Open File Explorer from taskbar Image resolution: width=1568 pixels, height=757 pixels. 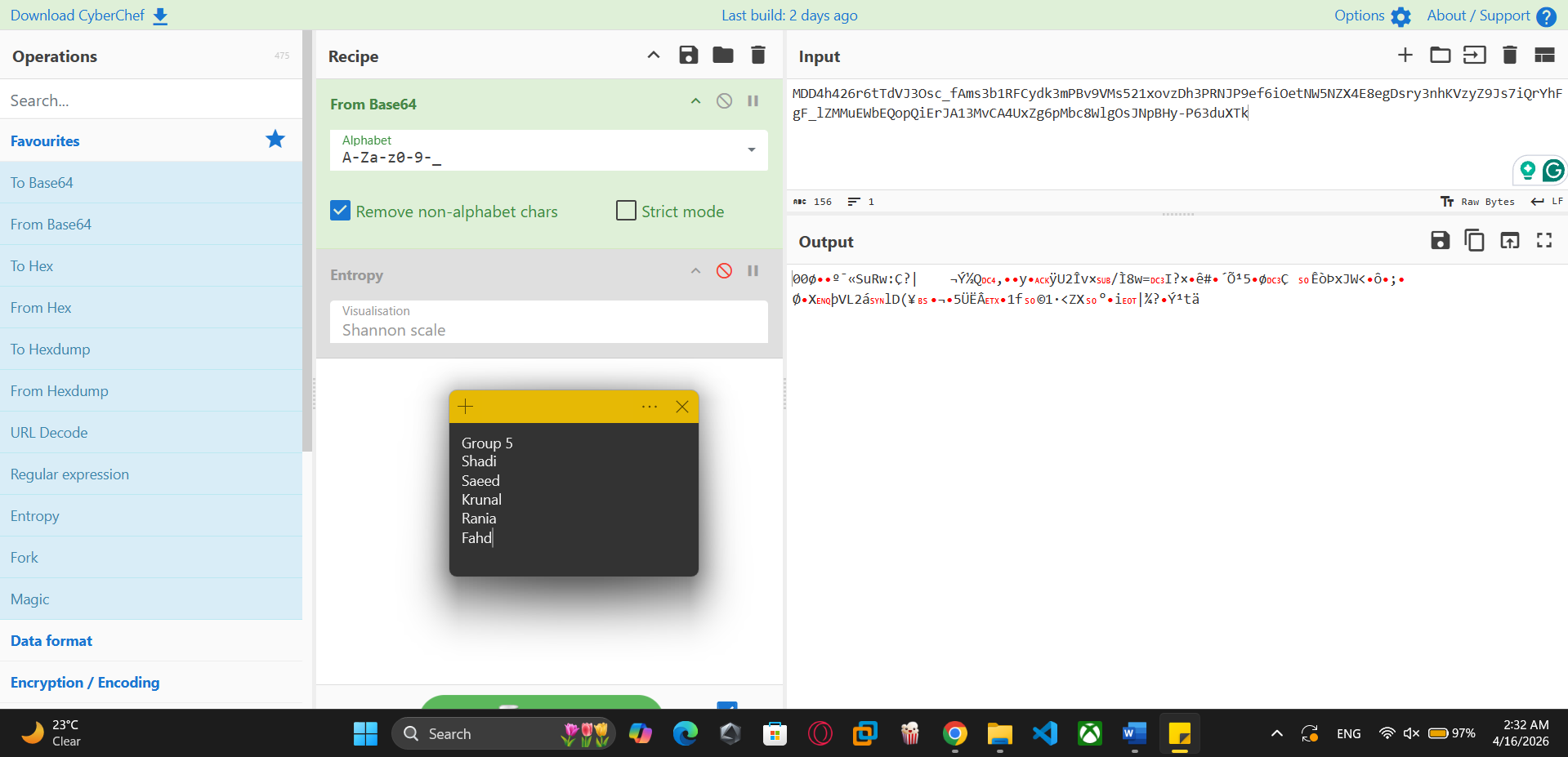999,734
